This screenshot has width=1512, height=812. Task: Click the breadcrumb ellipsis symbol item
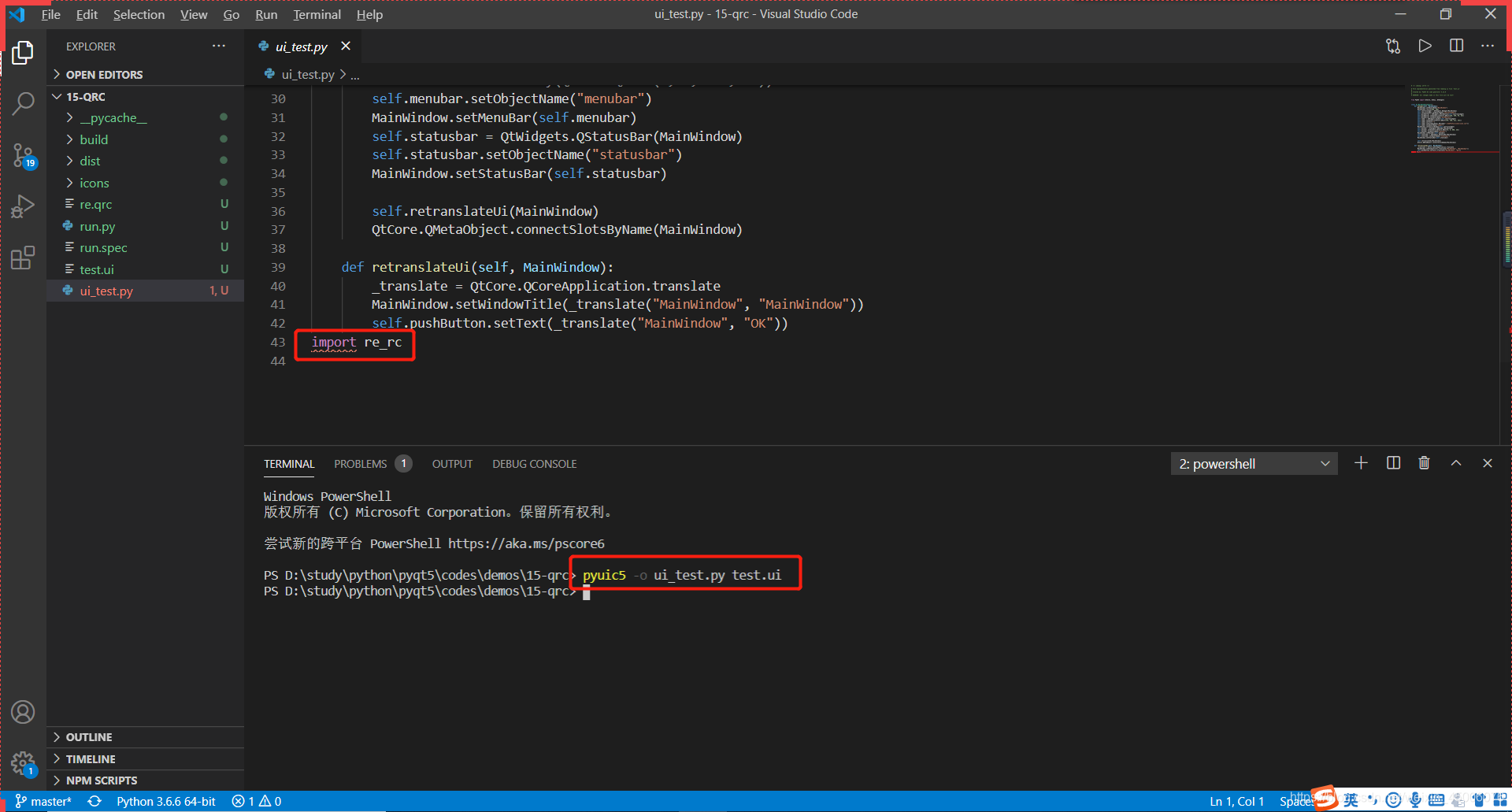tap(355, 75)
